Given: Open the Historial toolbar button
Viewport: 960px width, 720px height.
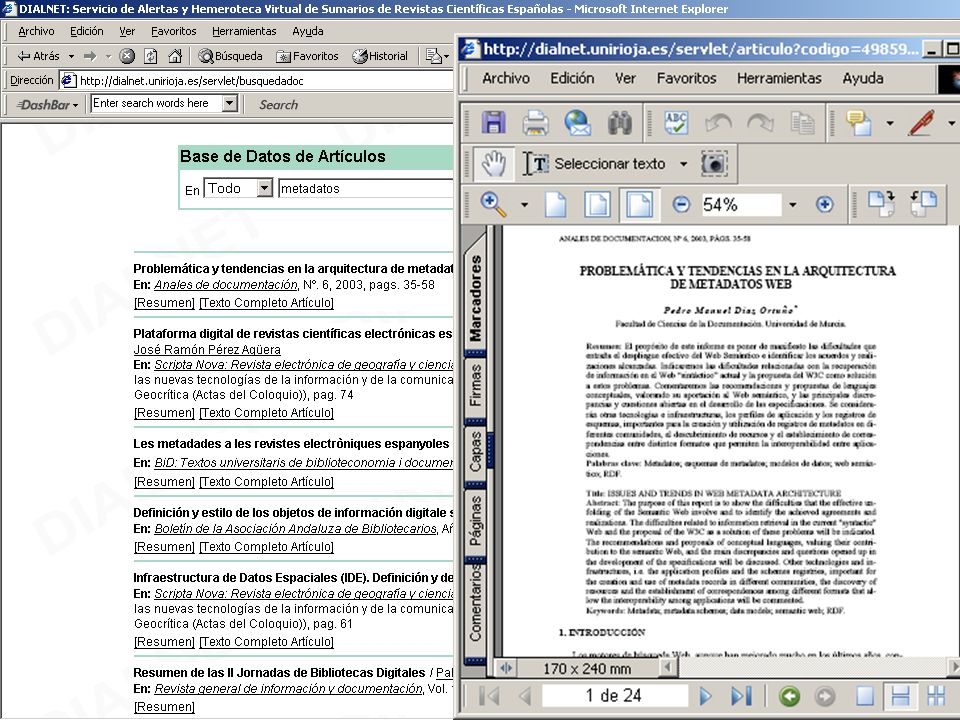Looking at the screenshot, I should pos(380,56).
